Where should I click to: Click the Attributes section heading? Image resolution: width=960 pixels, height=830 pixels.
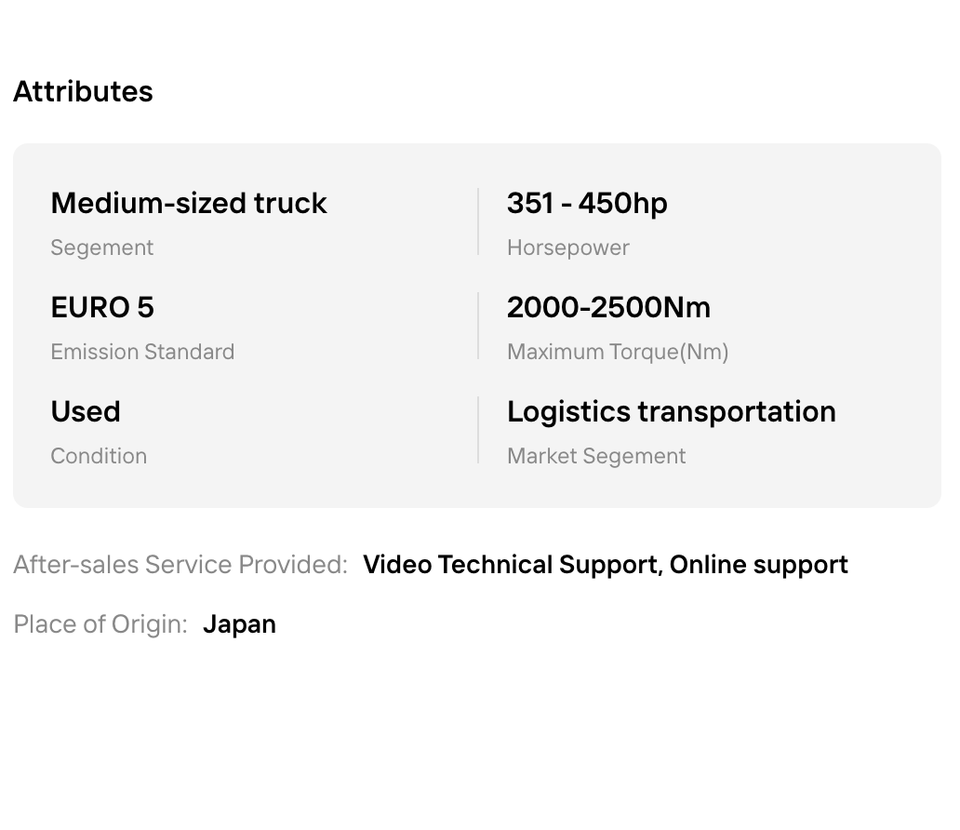(83, 92)
